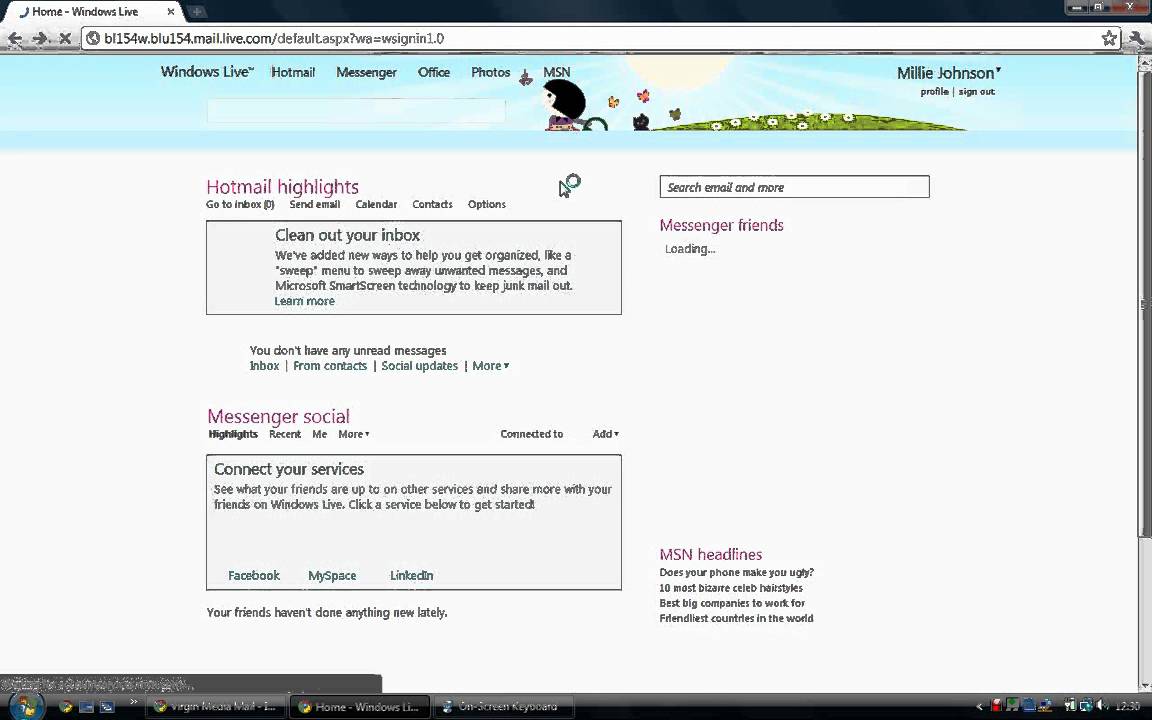Click the sign out link
1152x720 pixels.
(976, 92)
